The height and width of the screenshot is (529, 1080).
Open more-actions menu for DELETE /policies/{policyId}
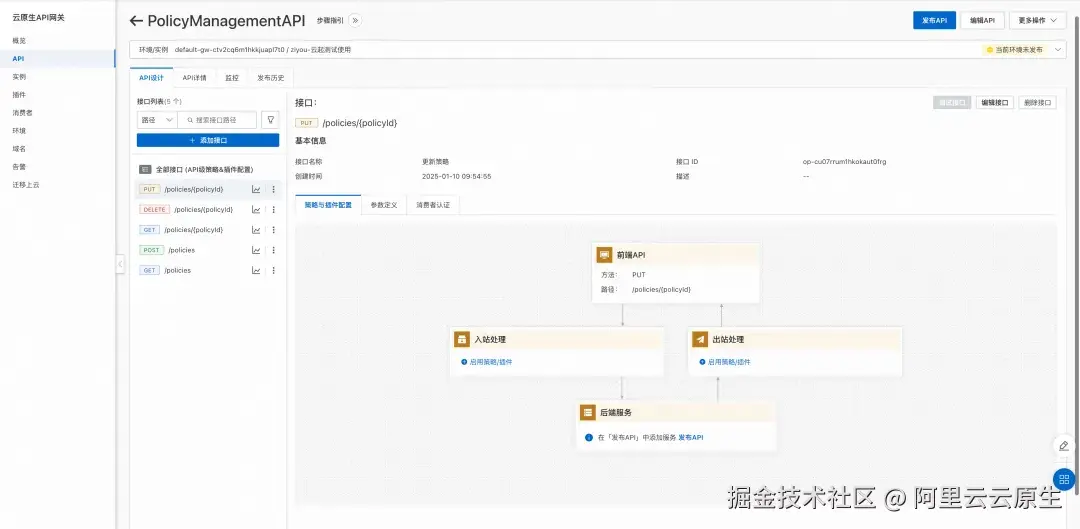273,209
